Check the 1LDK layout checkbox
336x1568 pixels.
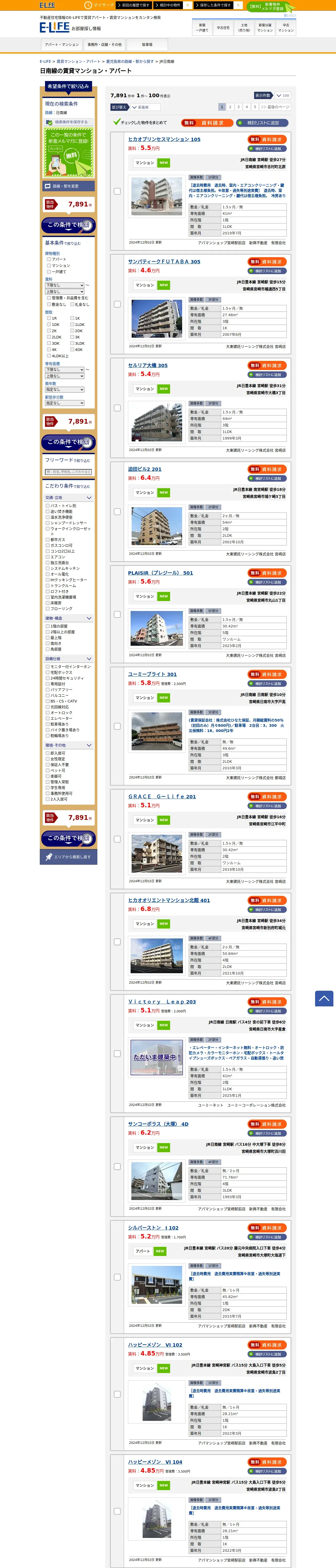point(72,324)
